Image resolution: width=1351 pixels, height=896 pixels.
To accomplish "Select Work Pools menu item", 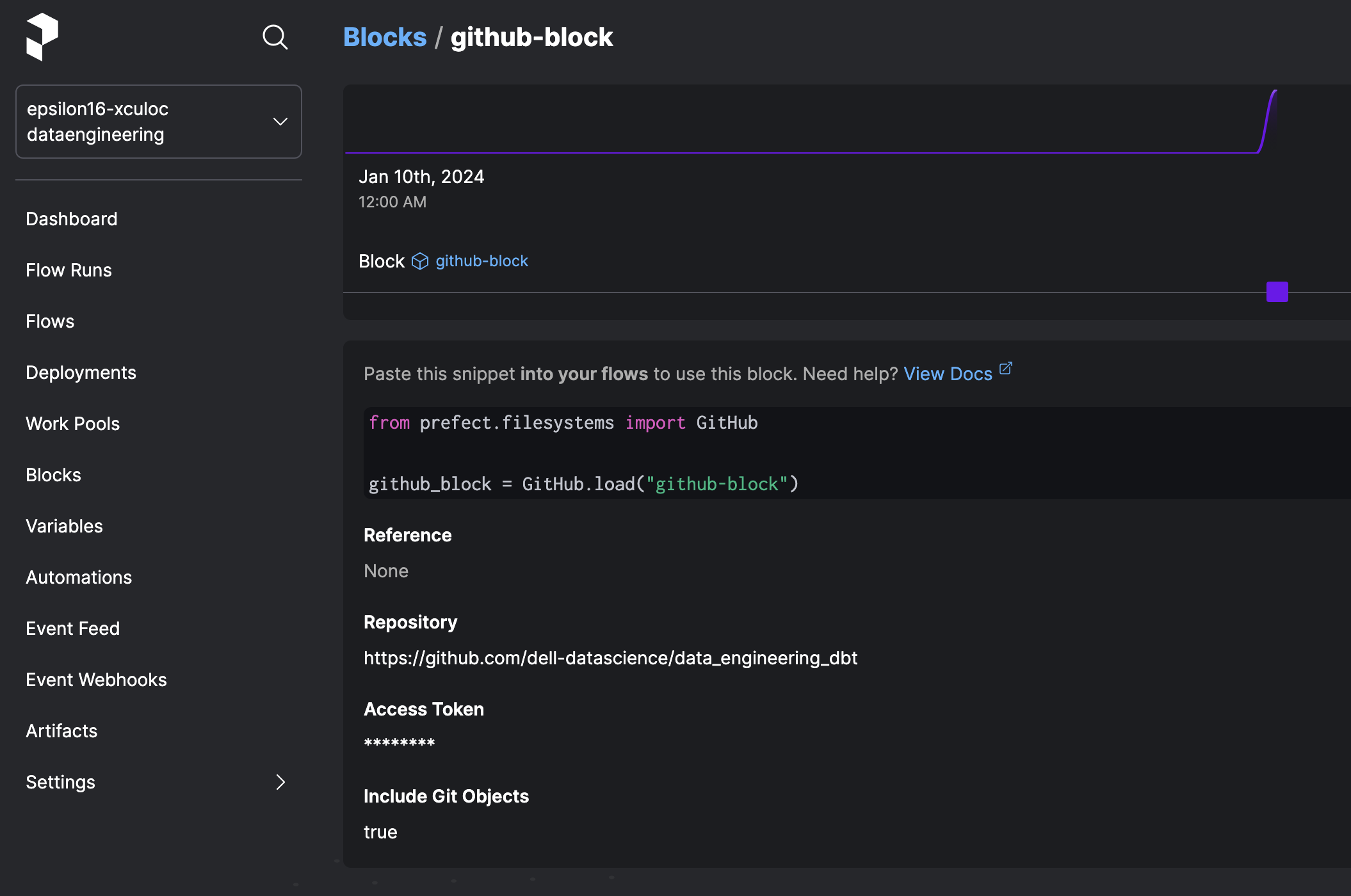I will point(73,424).
